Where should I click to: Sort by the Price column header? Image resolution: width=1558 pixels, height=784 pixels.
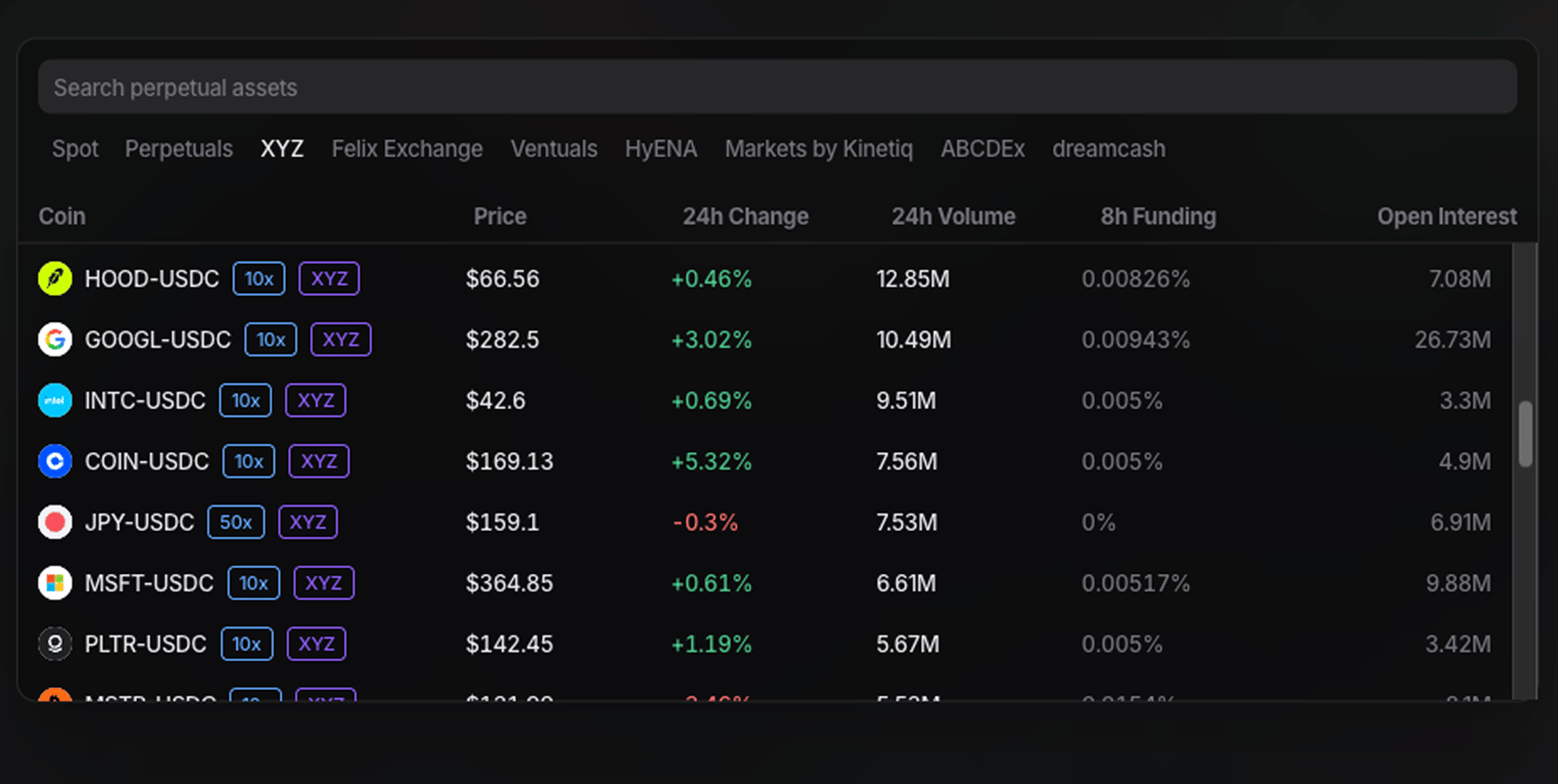tap(500, 216)
